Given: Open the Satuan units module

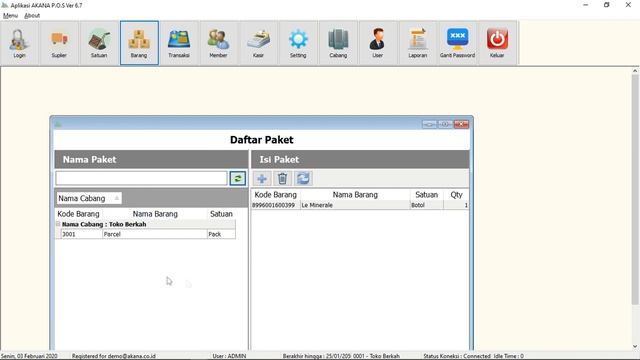Looking at the screenshot, I should point(99,43).
